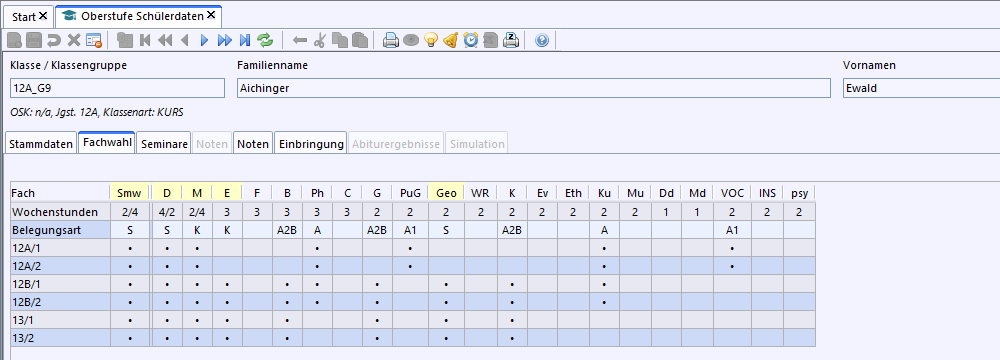This screenshot has width=1000, height=360.
Task: Jump to the first record
Action: (145, 40)
